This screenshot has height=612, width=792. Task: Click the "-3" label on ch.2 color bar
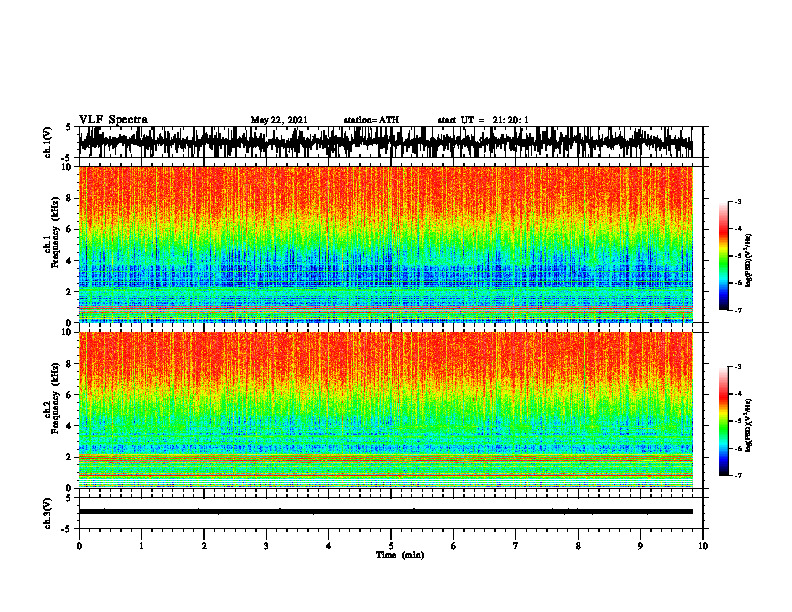738,367
